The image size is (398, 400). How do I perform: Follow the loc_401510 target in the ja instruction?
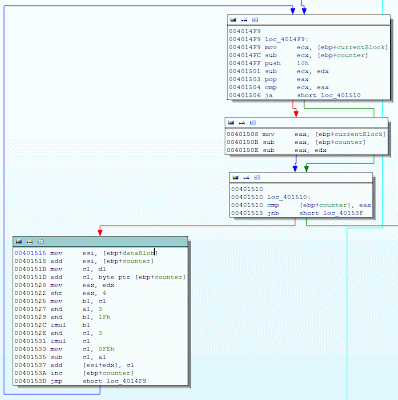[341, 95]
